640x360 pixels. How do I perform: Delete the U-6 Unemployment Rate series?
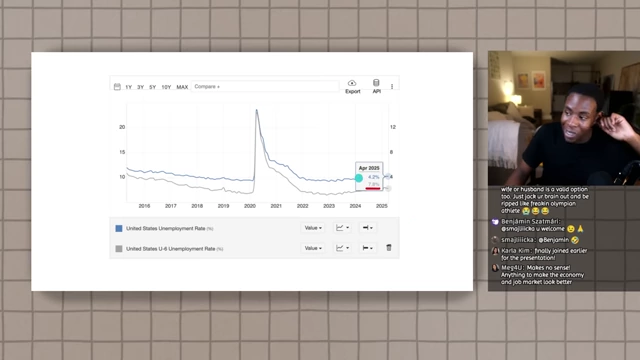(x=389, y=247)
